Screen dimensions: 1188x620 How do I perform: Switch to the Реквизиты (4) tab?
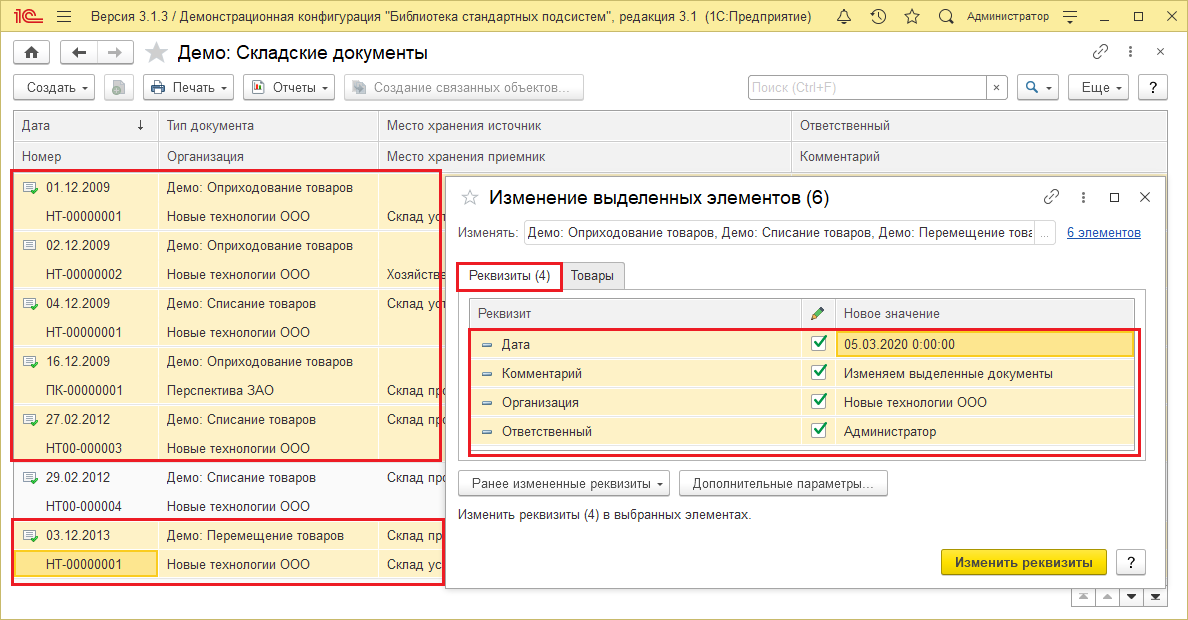[509, 276]
